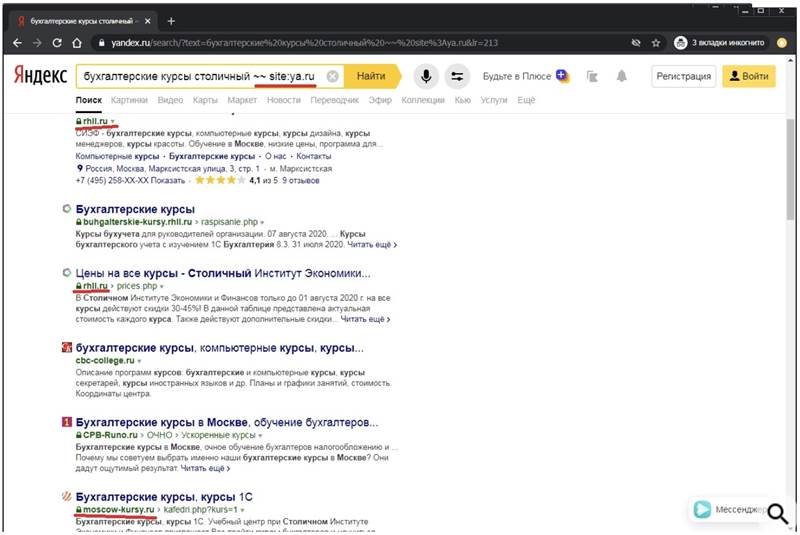This screenshot has height=535, width=800.
Task: Click the Яндекс logo
Action: [40, 75]
